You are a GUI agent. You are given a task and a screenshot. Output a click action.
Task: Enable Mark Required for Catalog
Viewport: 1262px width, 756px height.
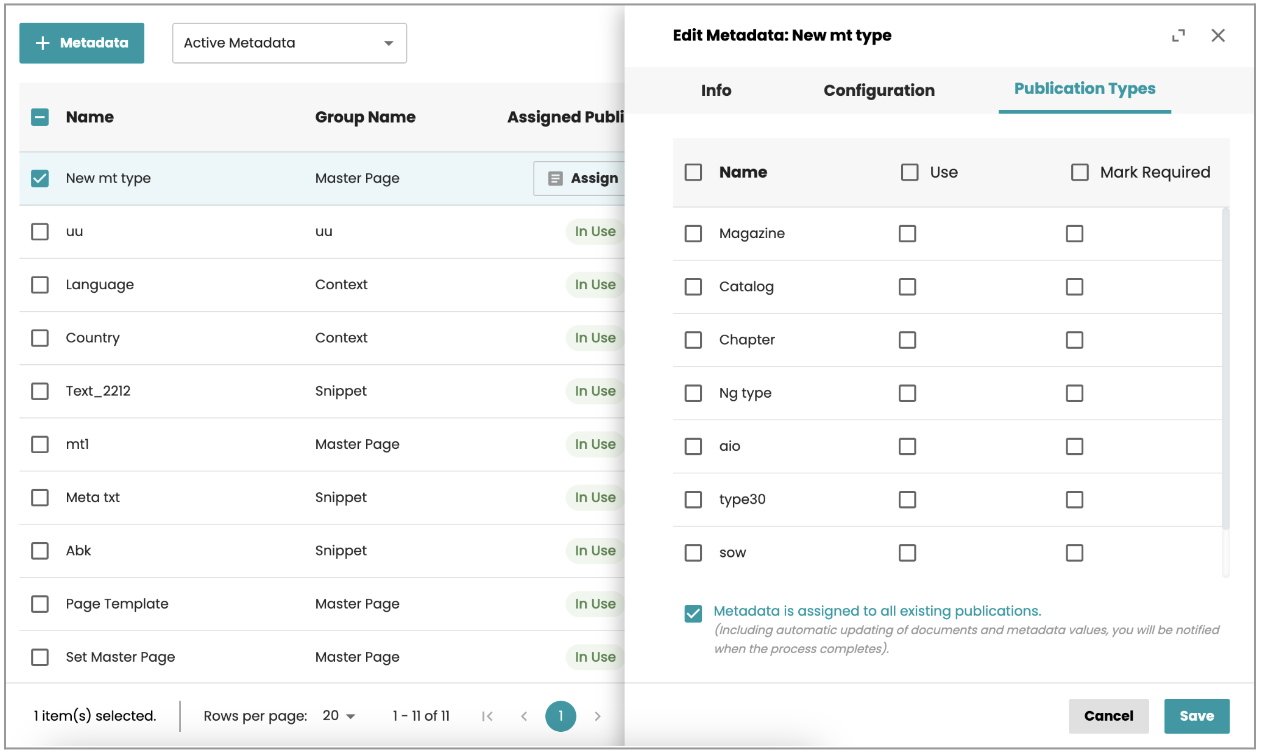(1074, 287)
